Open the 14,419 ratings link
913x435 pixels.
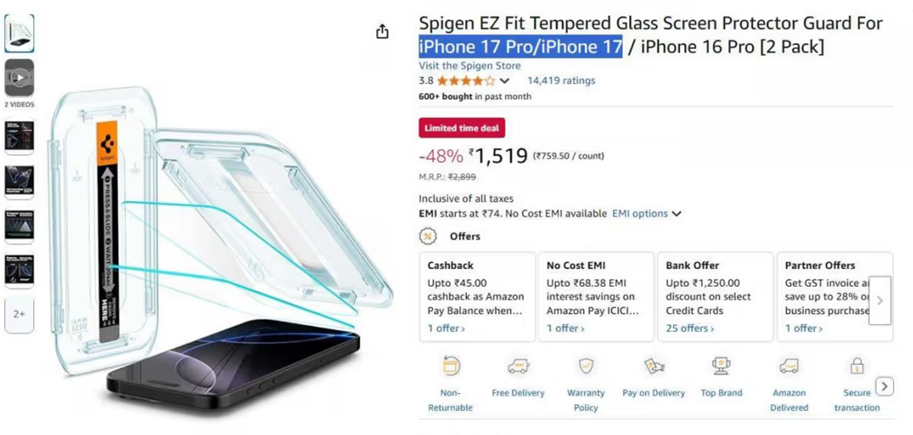(x=561, y=81)
